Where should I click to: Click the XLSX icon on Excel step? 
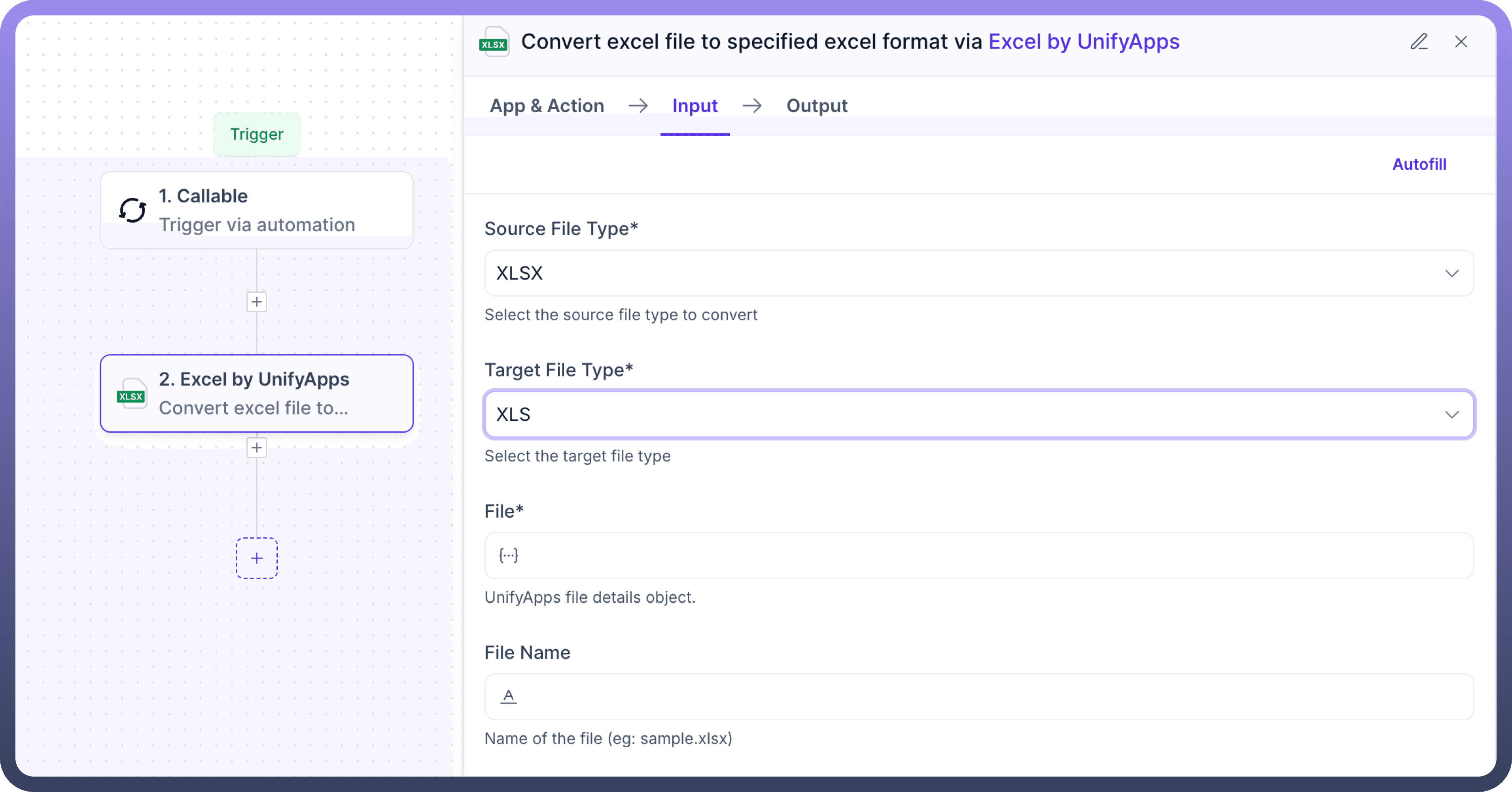click(x=132, y=394)
